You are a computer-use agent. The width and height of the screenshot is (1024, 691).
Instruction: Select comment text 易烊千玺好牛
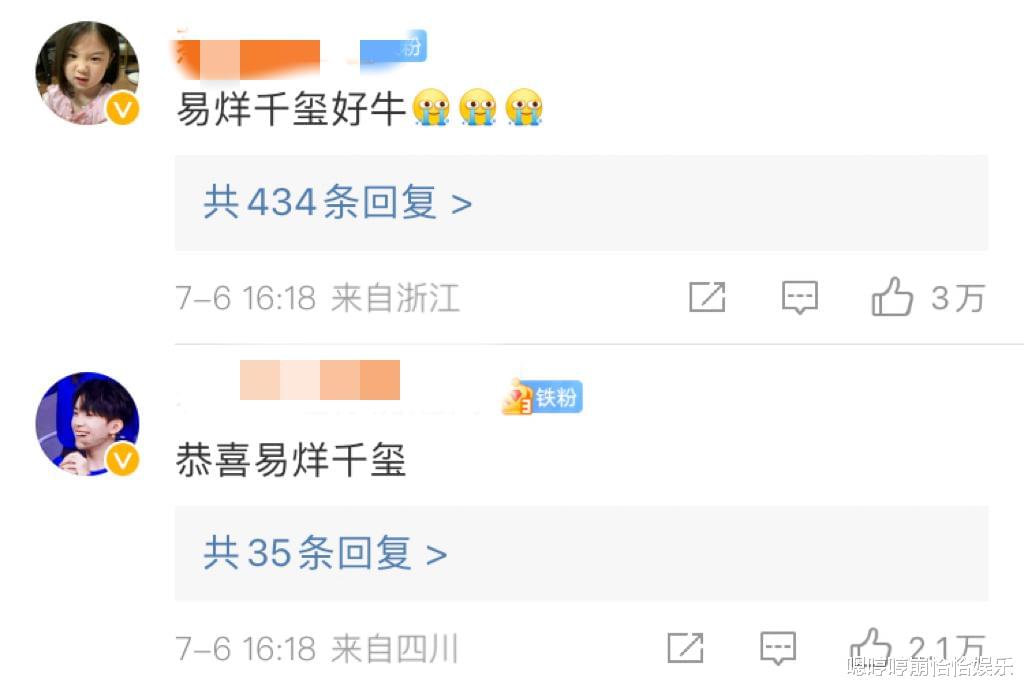(291, 108)
